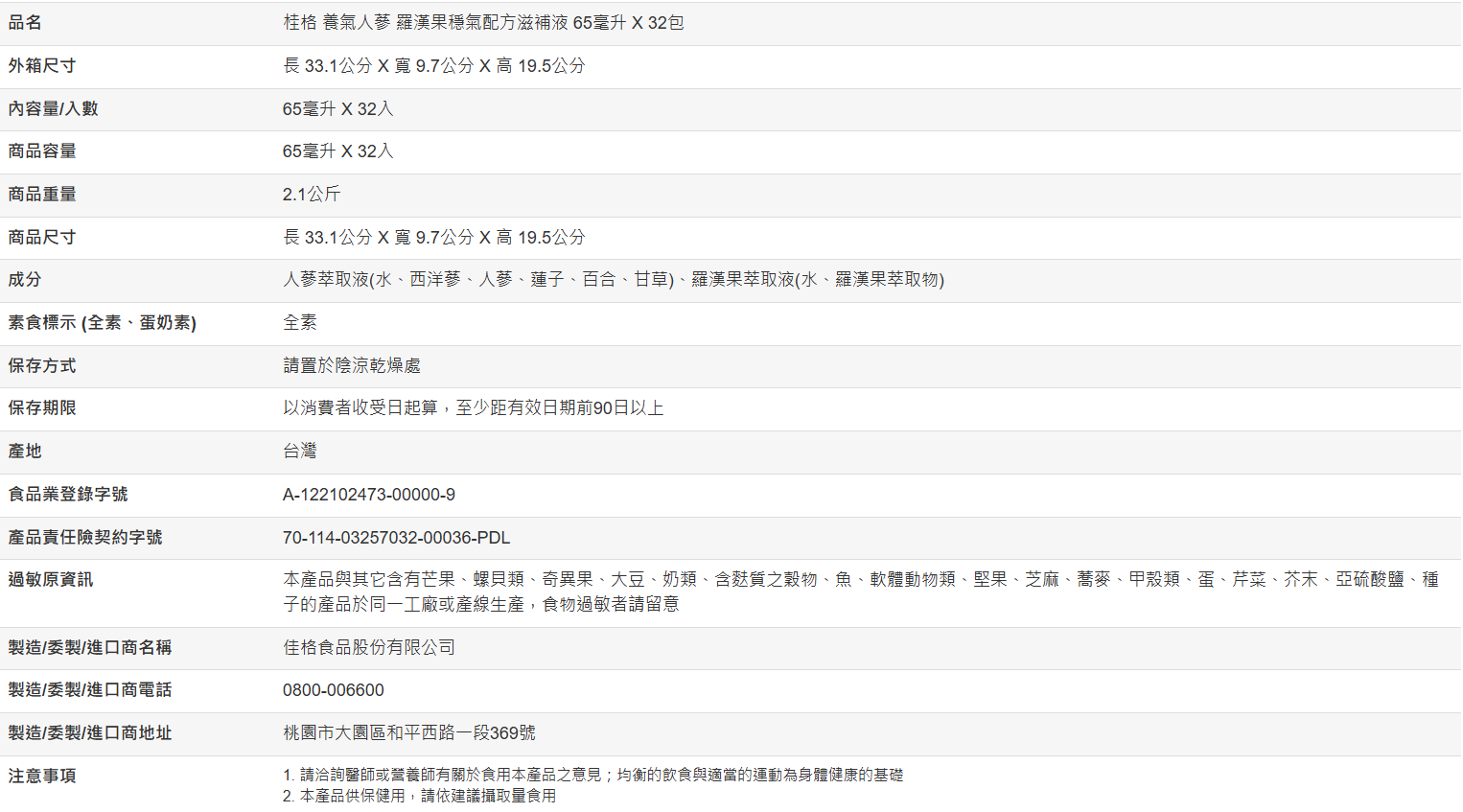Image resolution: width=1463 pixels, height=812 pixels.
Task: Click the second note under 注意事項
Action: pos(420,796)
